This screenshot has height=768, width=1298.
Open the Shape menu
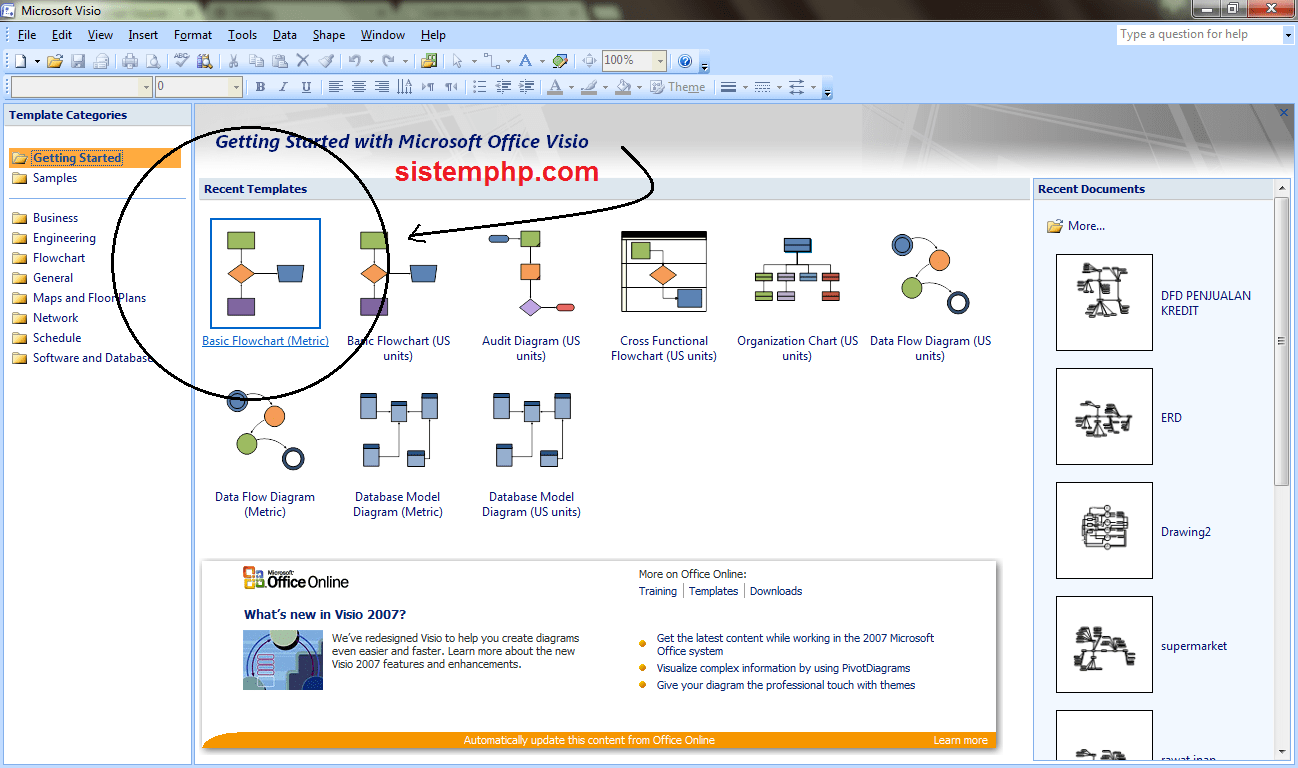pyautogui.click(x=329, y=34)
